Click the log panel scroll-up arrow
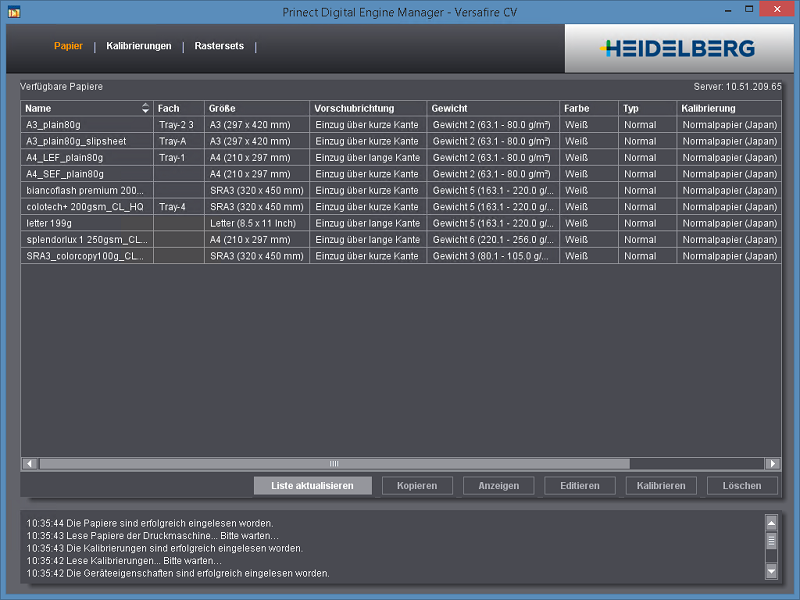 click(x=771, y=523)
